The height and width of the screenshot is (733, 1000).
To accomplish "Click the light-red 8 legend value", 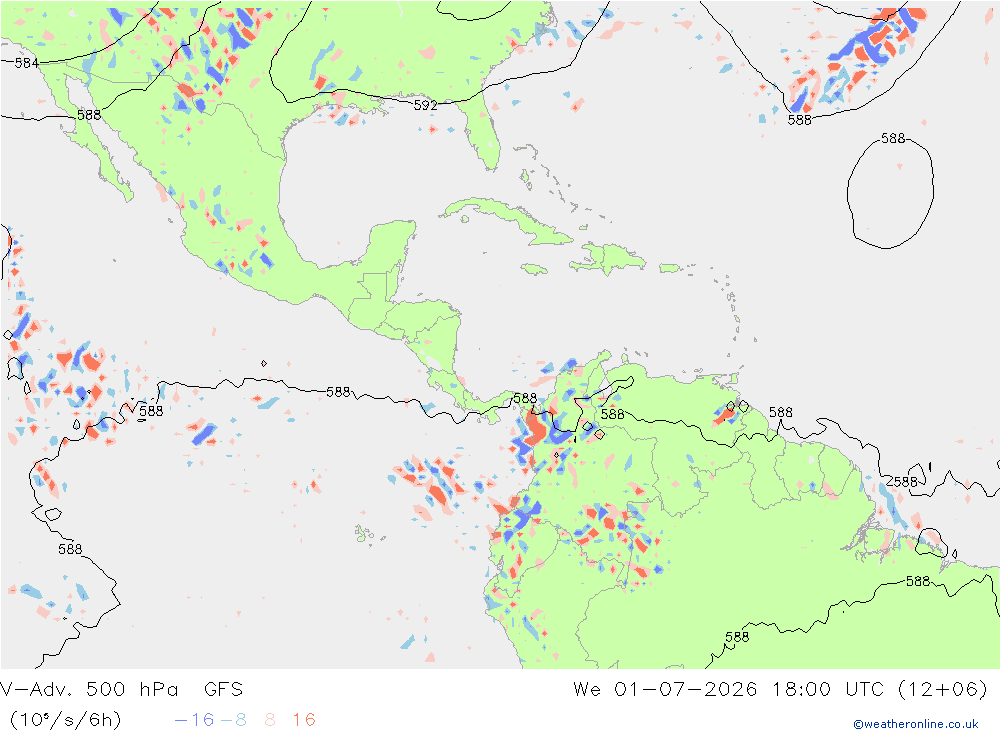I will (x=270, y=720).
